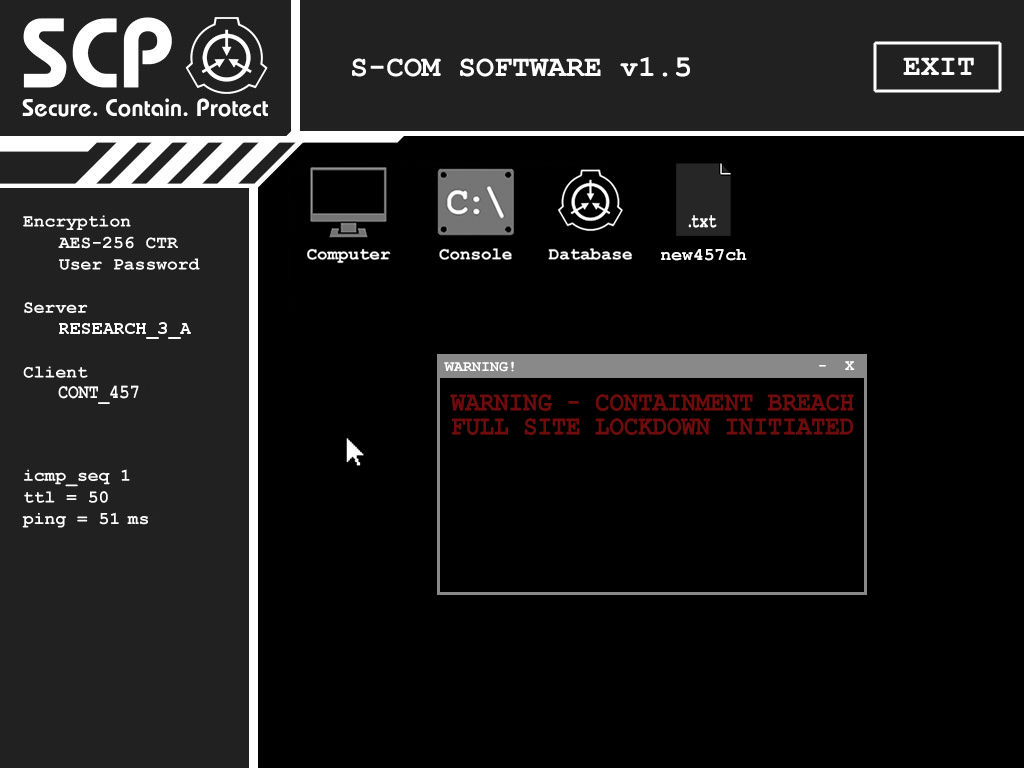Select the S-COM SOFTWARE v1.5 header
Viewport: 1024px width, 768px height.
519,67
